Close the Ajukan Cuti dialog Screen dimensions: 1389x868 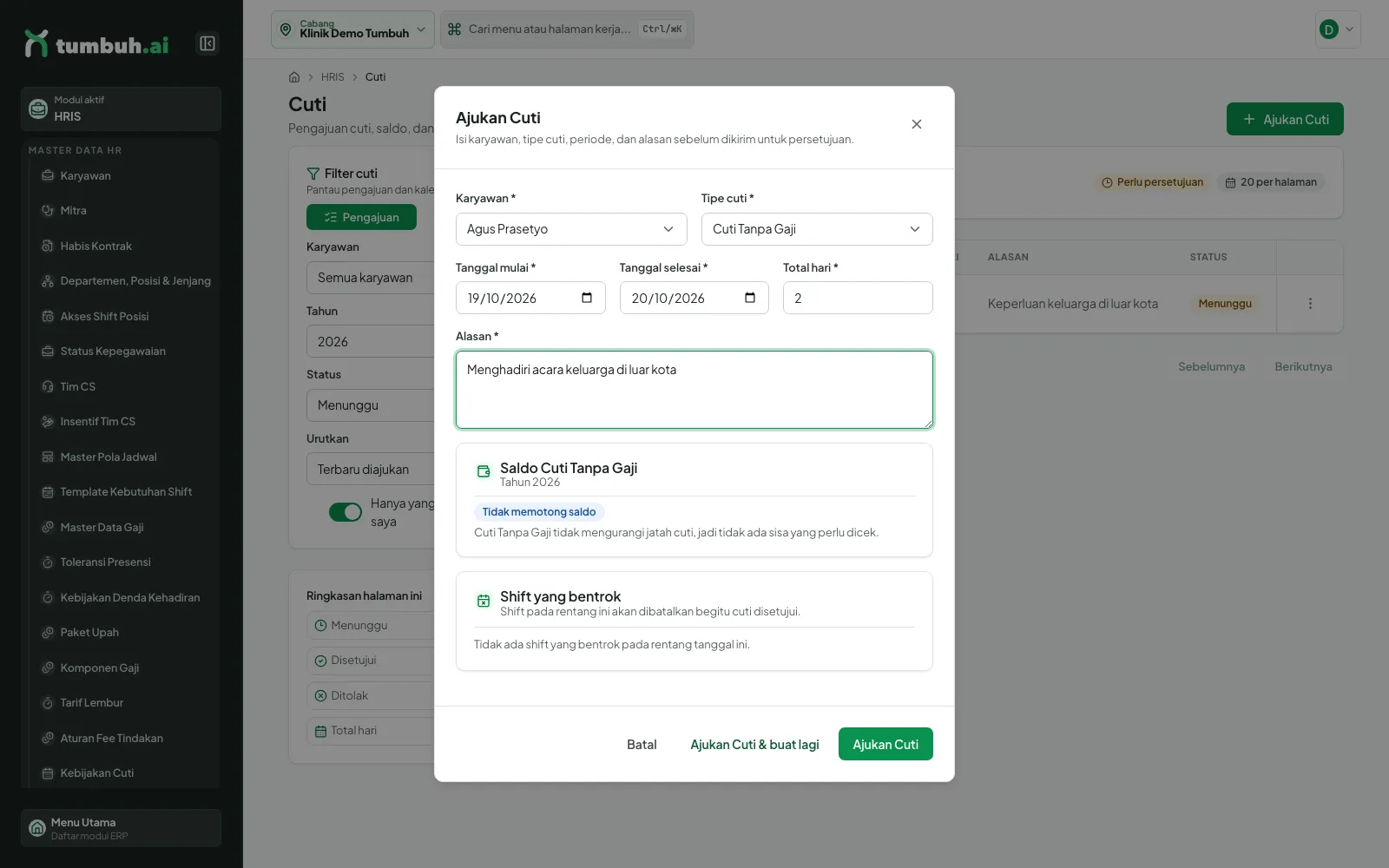916,124
